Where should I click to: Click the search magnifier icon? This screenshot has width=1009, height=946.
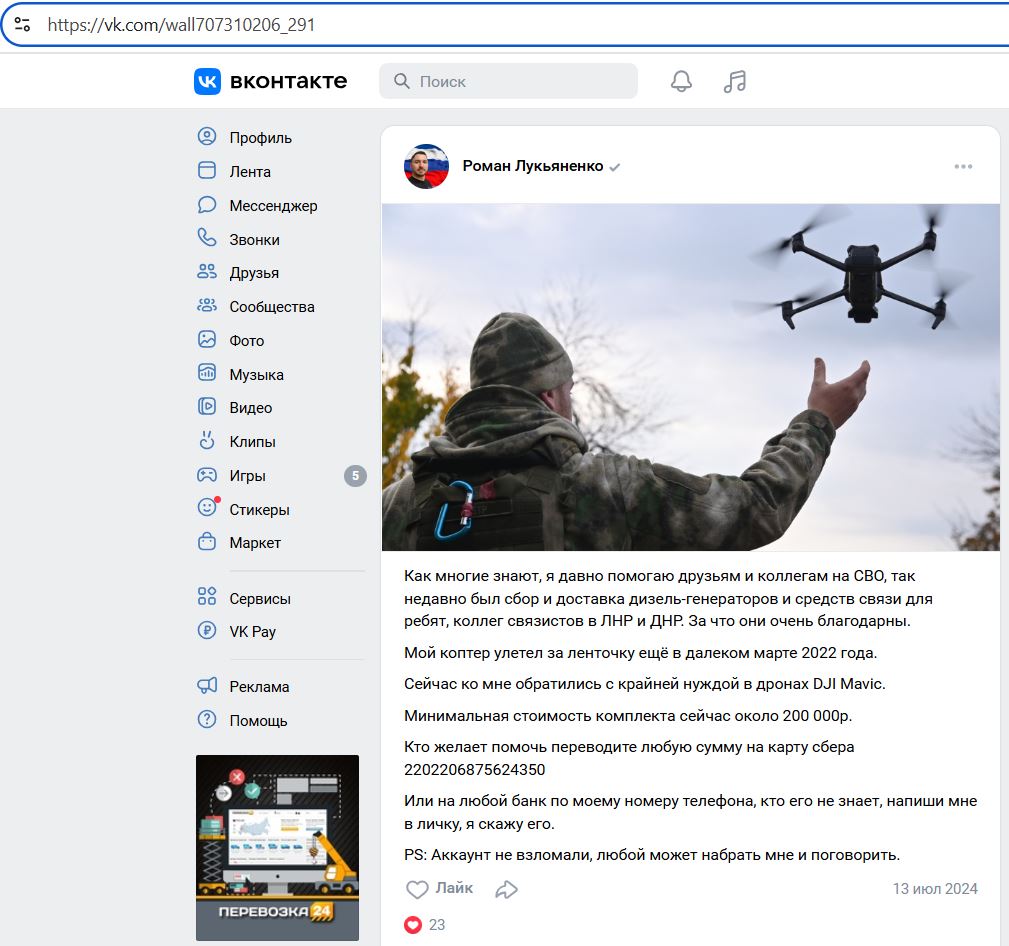coord(402,81)
